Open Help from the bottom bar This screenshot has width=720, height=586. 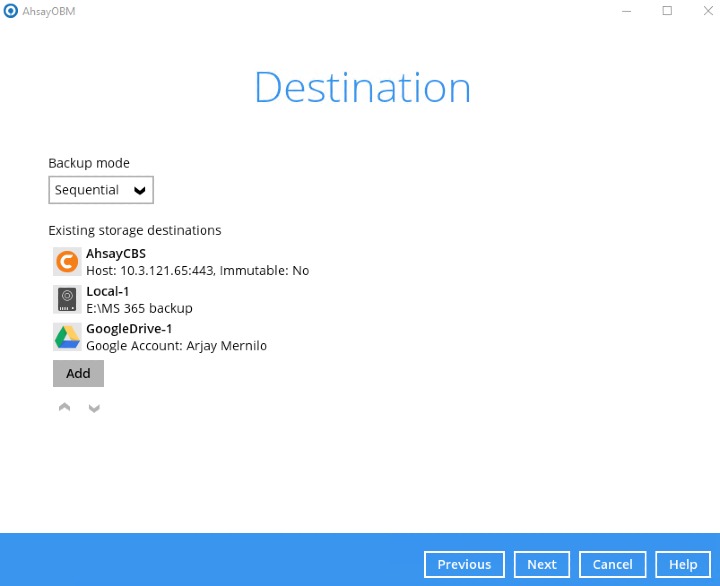tap(683, 564)
